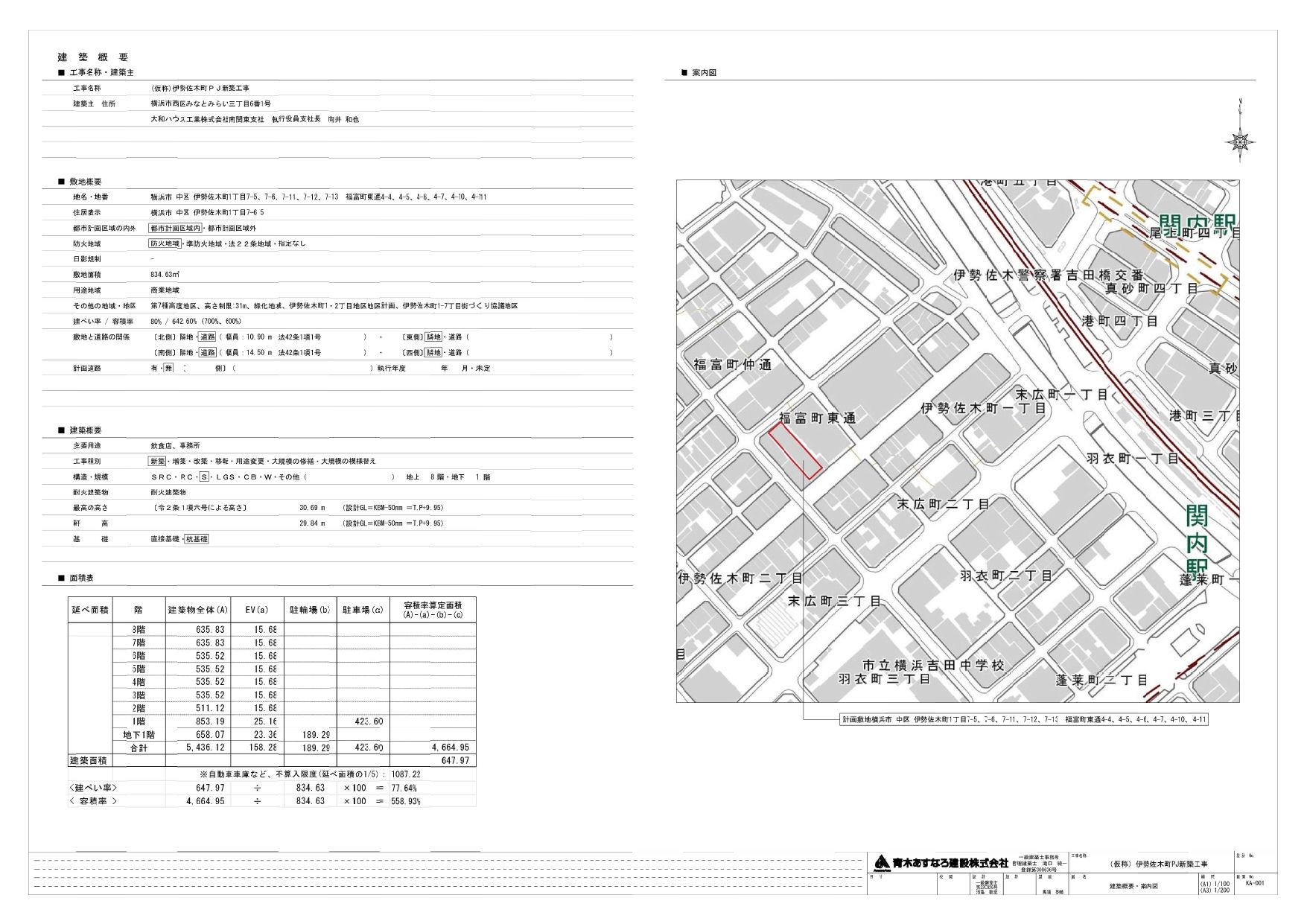Image resolution: width=1307 pixels, height=924 pixels.
Task: Click the 主要用途 row label
Action: tap(86, 446)
